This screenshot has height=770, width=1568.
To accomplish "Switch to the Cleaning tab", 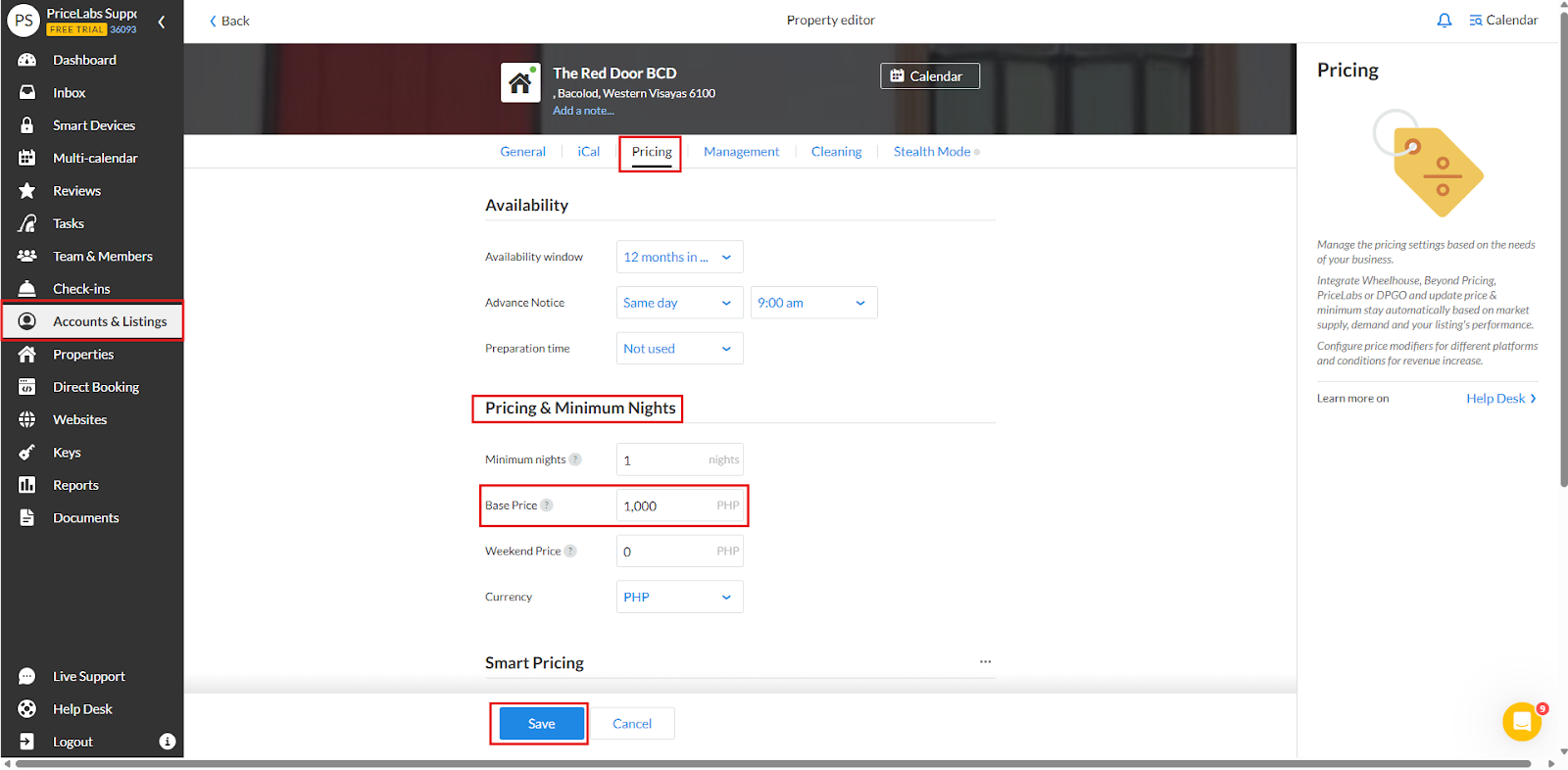I will (836, 152).
